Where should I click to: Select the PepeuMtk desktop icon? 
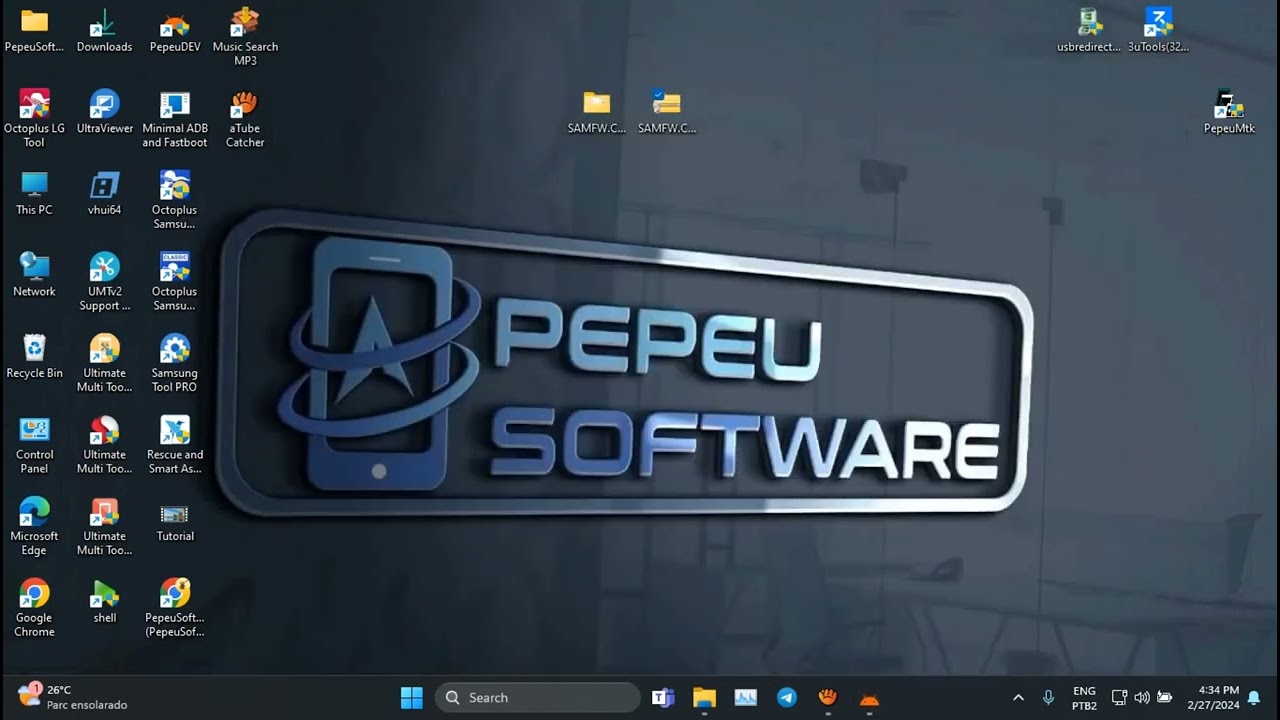(1228, 106)
